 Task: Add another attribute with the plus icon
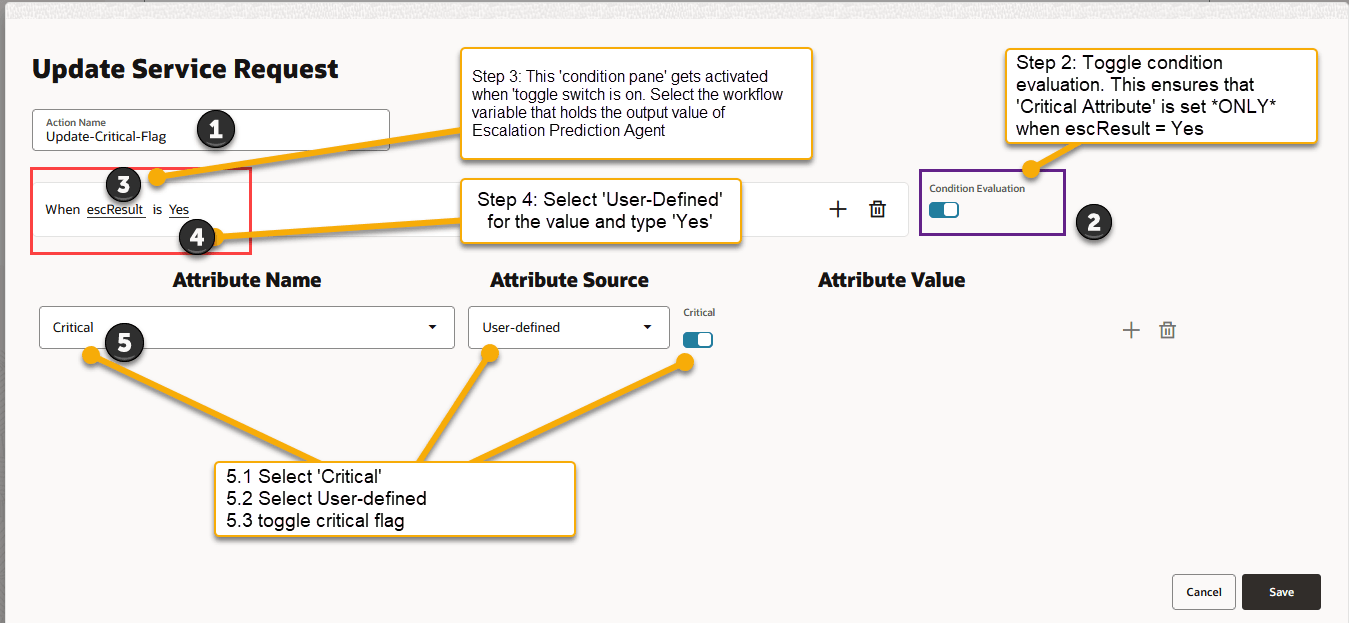tap(1131, 329)
